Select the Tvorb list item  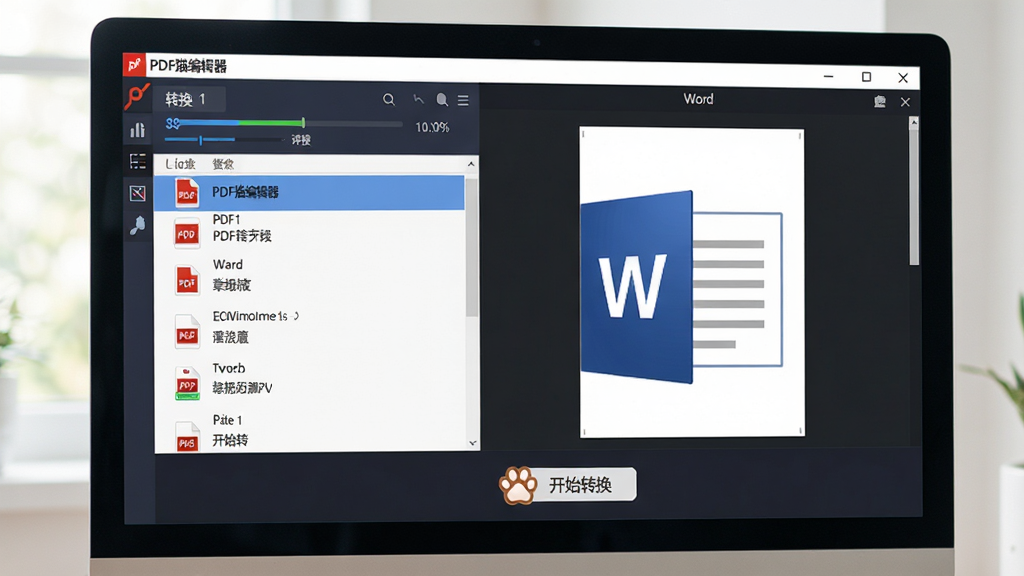pyautogui.click(x=309, y=379)
